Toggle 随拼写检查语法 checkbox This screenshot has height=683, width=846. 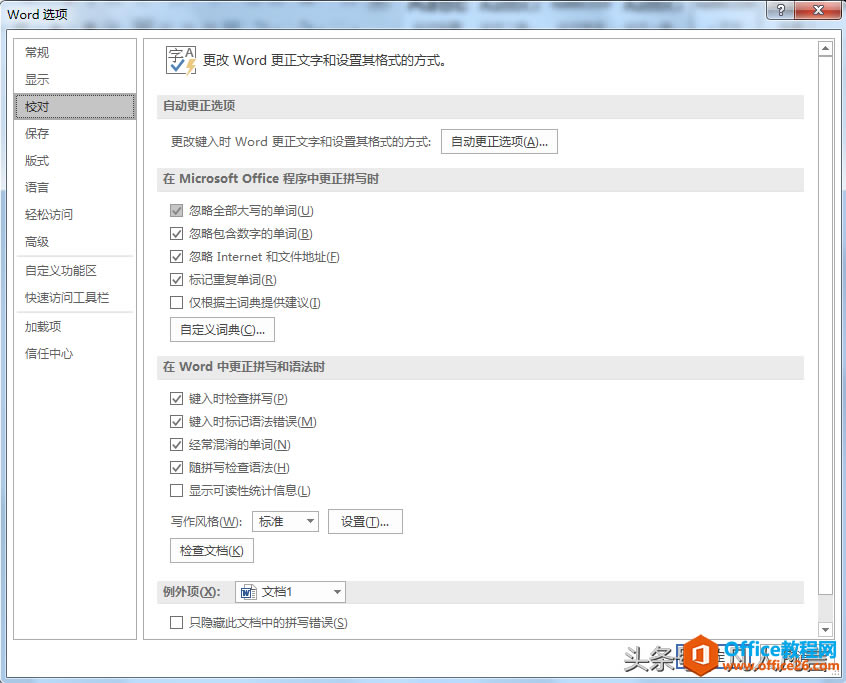click(176, 468)
